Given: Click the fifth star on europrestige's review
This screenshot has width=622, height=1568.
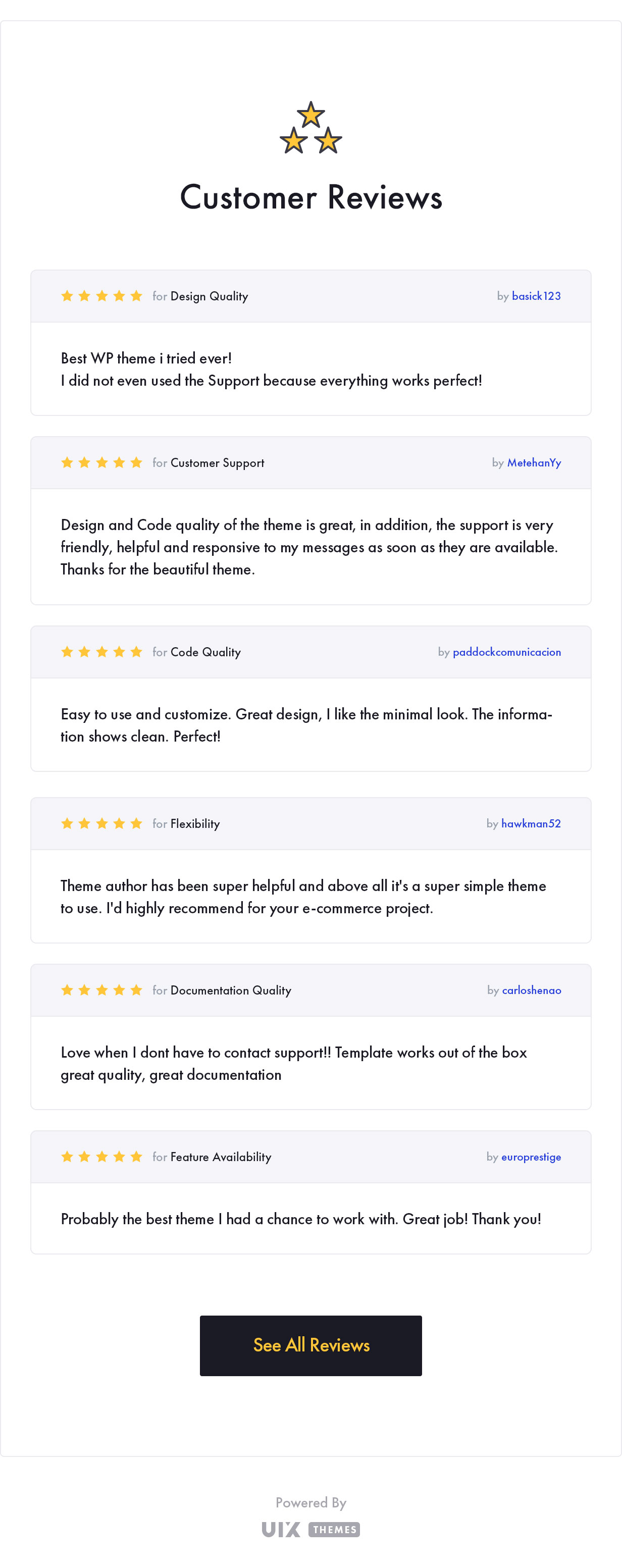Looking at the screenshot, I should [136, 1157].
